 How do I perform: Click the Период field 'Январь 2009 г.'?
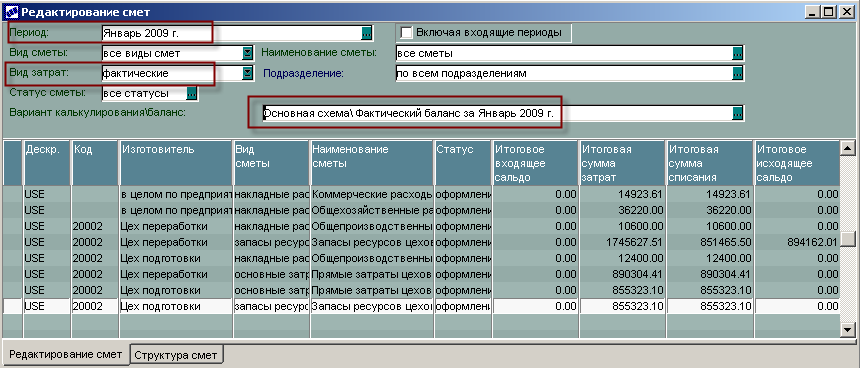point(232,33)
